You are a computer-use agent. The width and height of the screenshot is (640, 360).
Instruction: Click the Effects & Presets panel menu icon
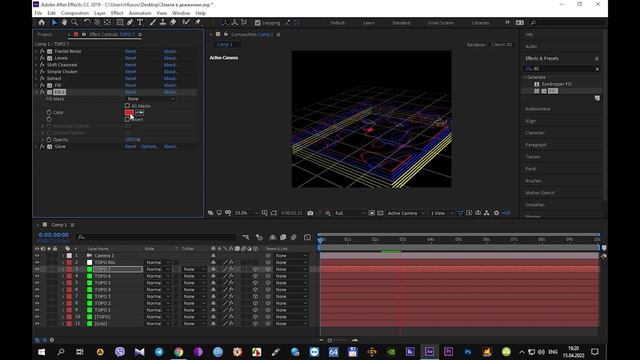point(597,58)
